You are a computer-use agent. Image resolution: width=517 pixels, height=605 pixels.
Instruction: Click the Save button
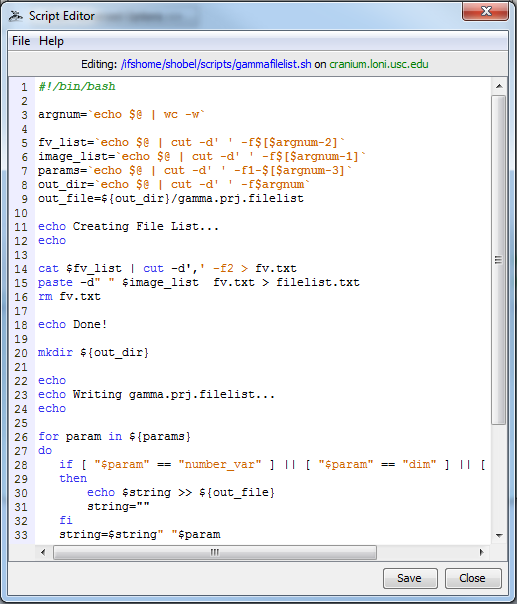[x=410, y=578]
